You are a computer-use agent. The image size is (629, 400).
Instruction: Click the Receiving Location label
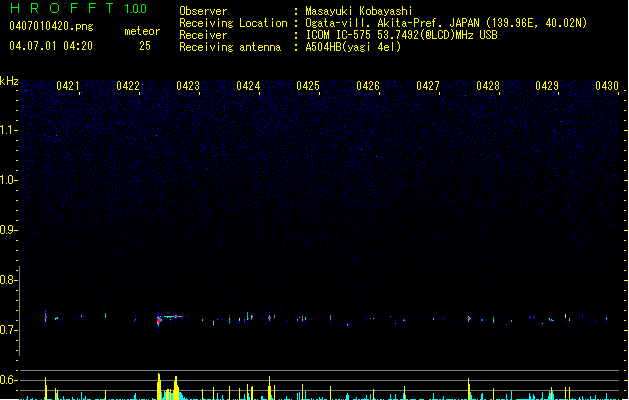tap(233, 23)
